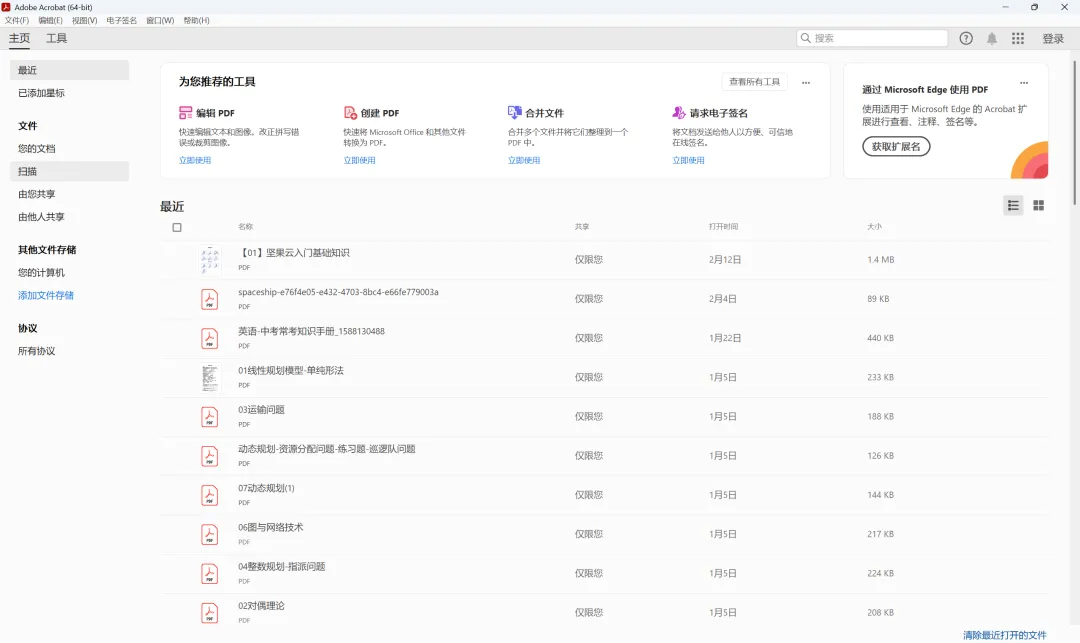Image resolution: width=1080 pixels, height=643 pixels.
Task: Click the vertical scrollbar on right edge
Action: pos(1074,133)
